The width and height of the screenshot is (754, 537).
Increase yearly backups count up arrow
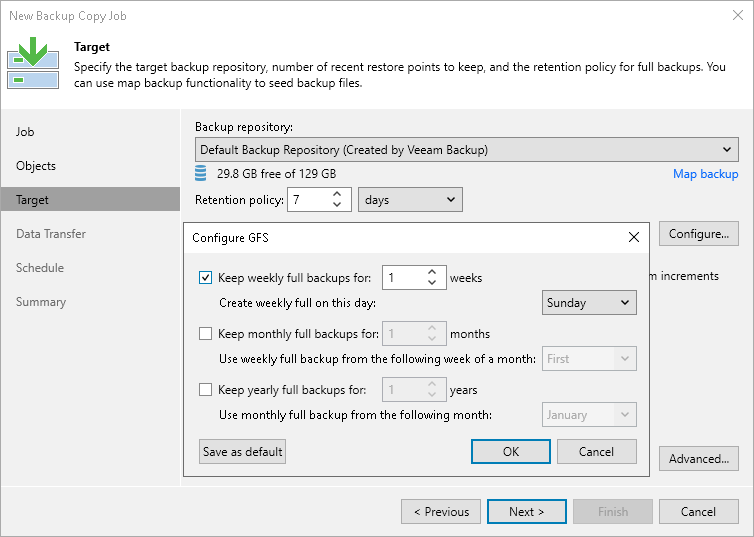click(432, 384)
